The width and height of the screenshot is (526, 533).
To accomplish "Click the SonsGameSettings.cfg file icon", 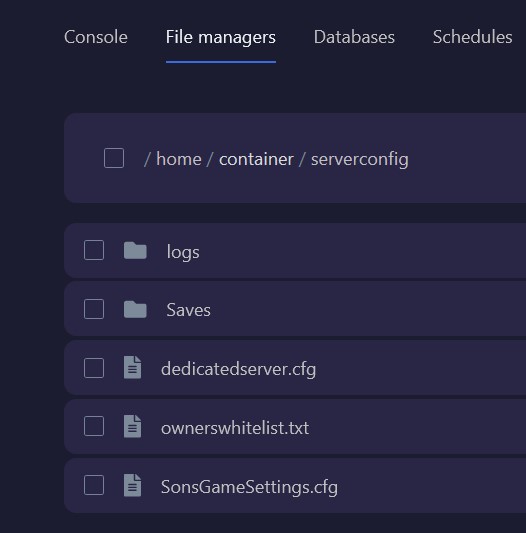I will pos(132,485).
